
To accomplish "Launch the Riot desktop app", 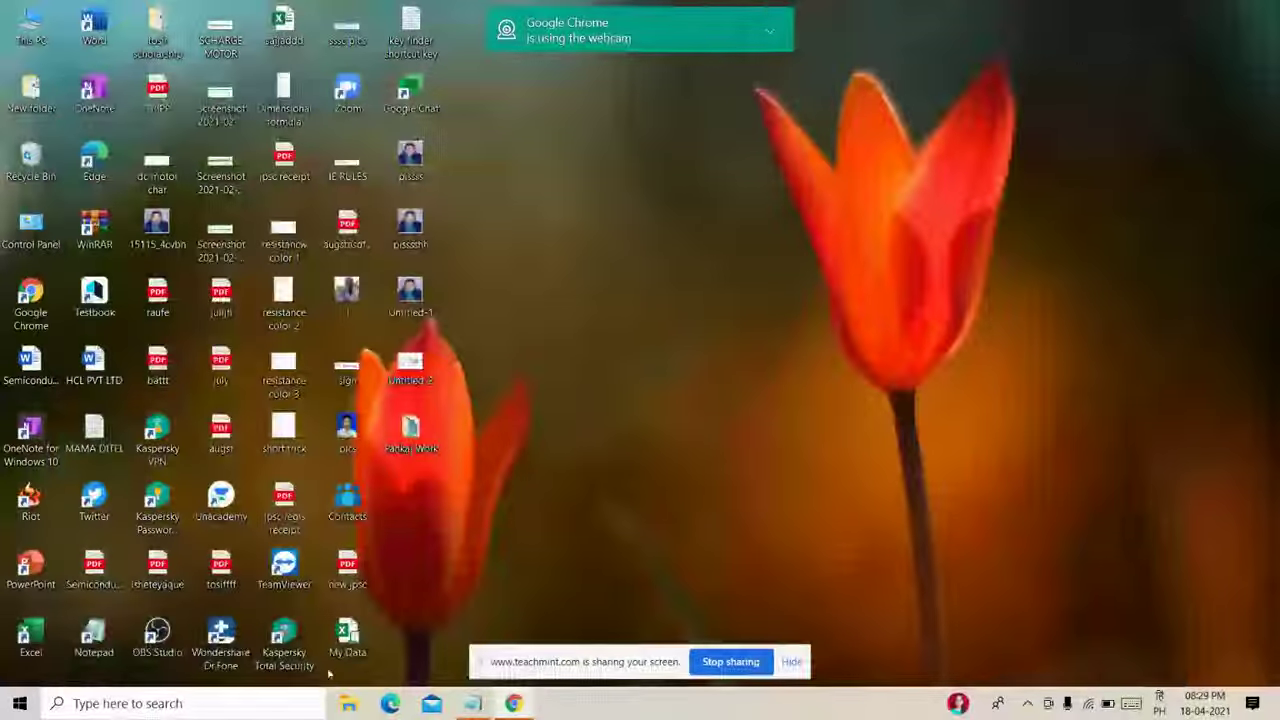I will tap(31, 502).
